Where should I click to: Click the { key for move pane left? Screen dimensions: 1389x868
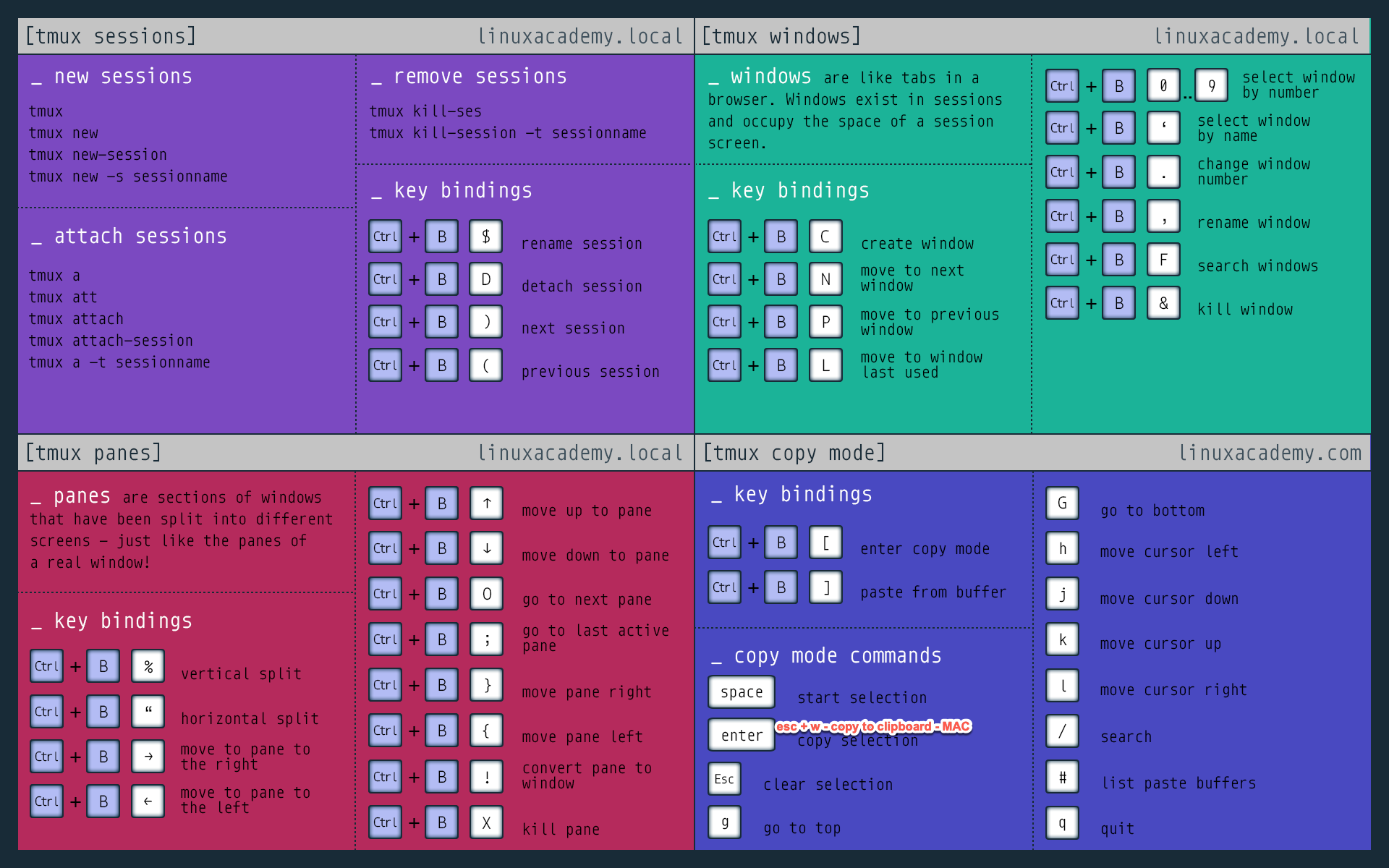487,731
